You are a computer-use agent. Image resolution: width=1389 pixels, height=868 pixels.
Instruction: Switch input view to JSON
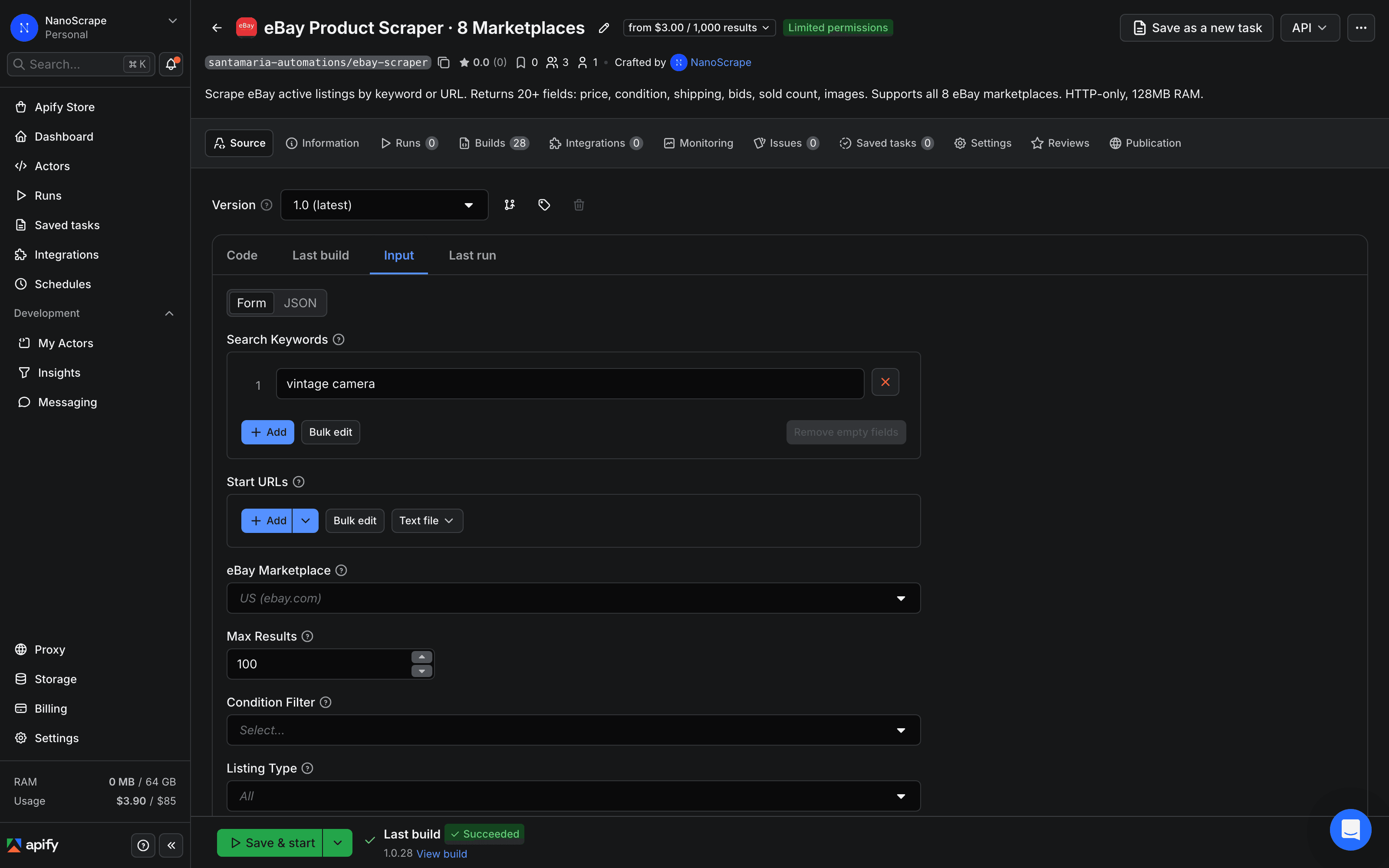point(300,302)
